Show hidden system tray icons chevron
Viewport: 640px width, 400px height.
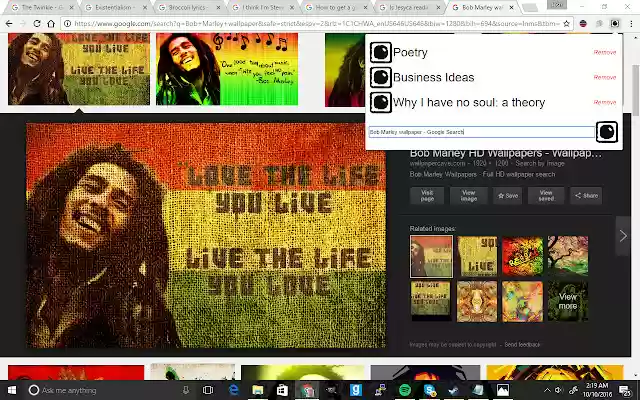click(547, 390)
